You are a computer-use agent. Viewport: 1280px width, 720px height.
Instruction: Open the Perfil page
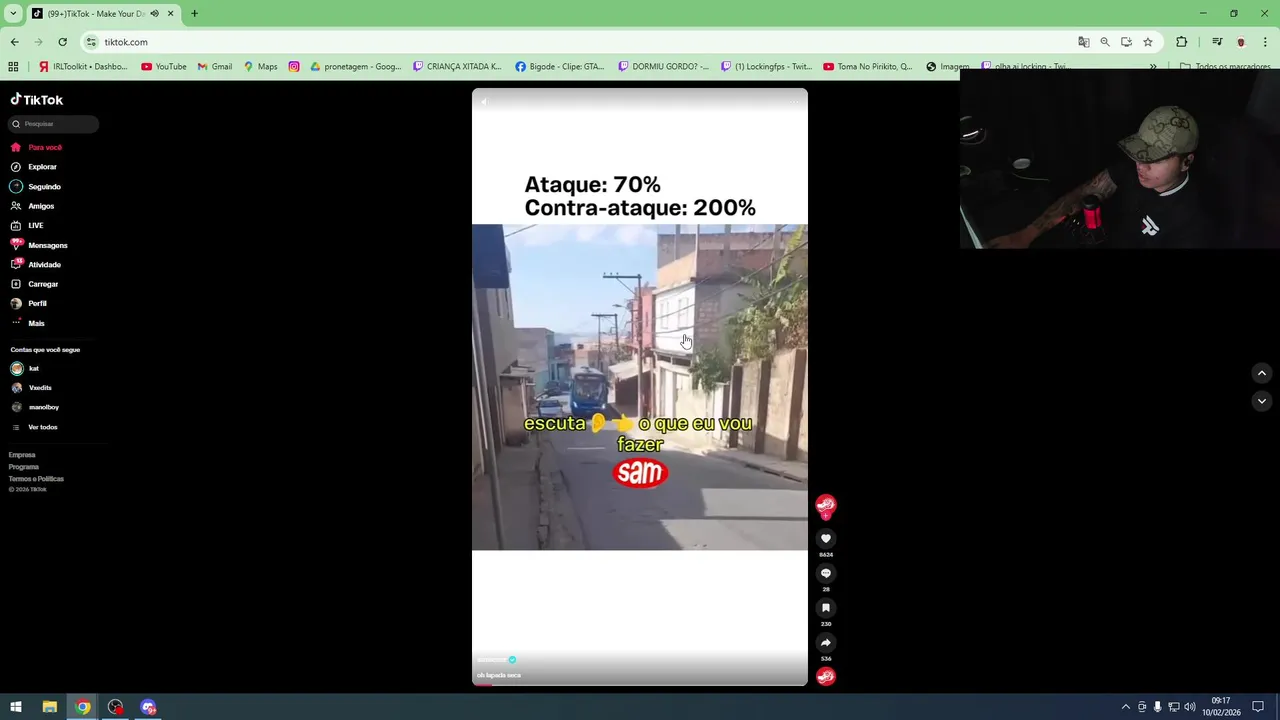pos(30,303)
